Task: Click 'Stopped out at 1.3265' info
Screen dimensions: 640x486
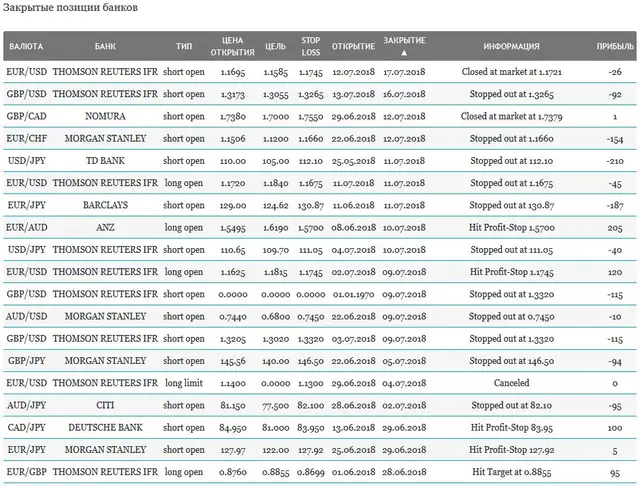Action: tap(512, 94)
